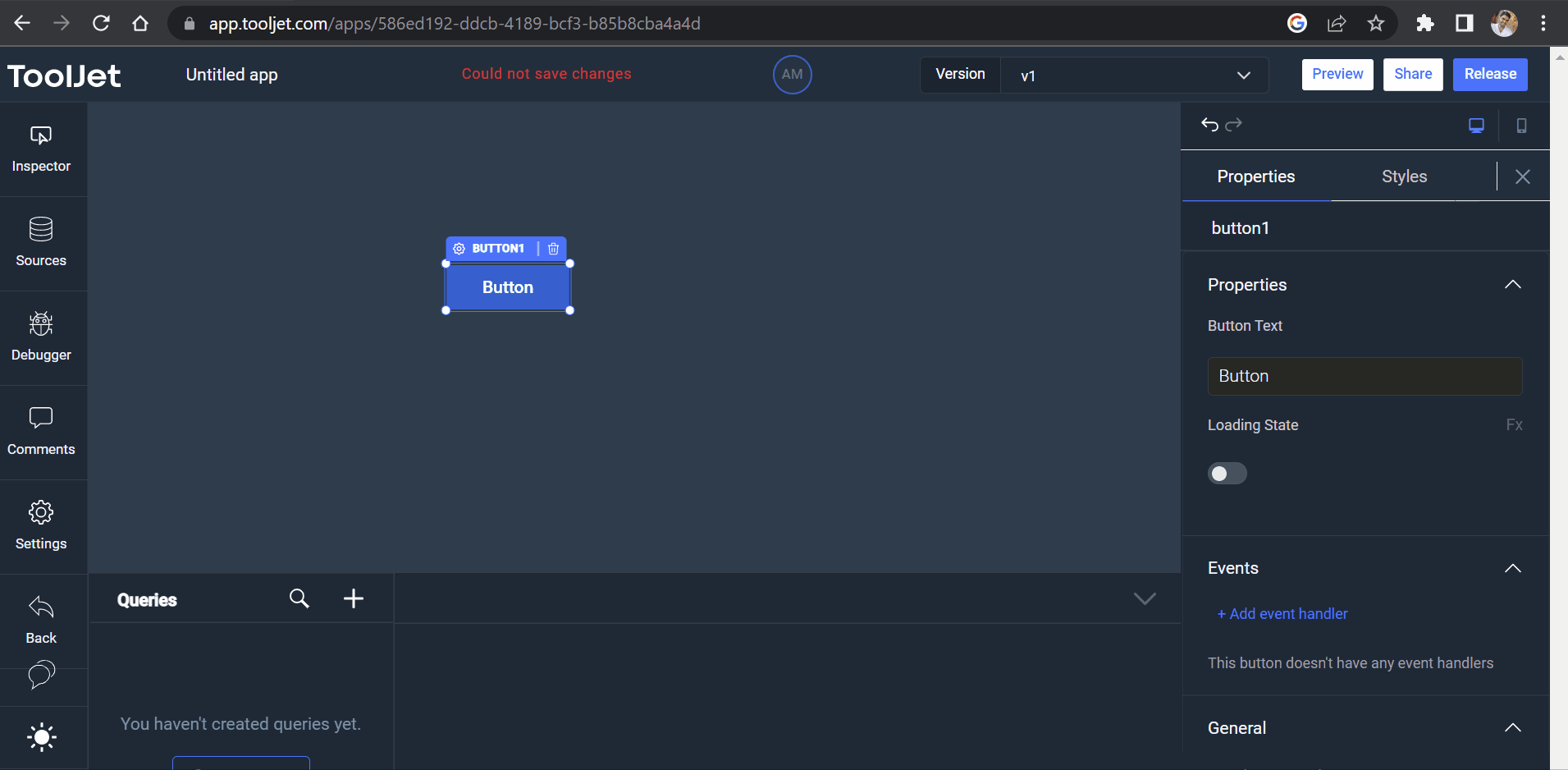Collapse the Properties section

click(1513, 285)
